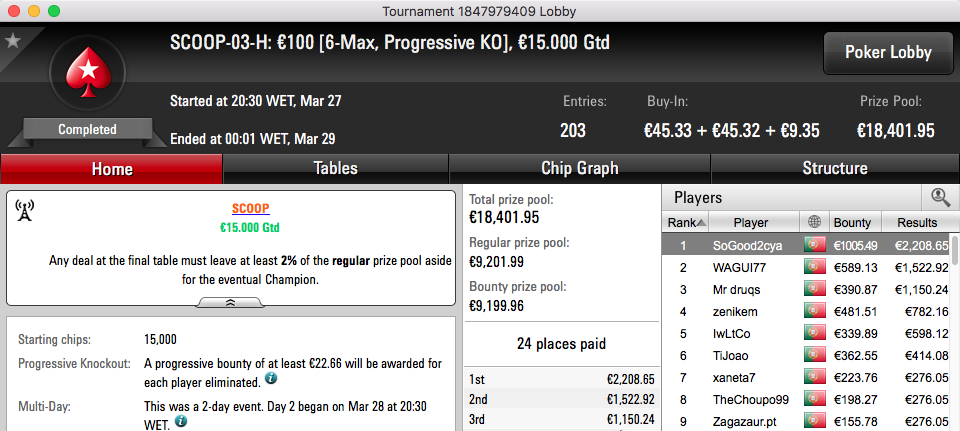Collapse the SCOOP announcement panel
Viewport: 960px width, 431px height.
point(231,302)
